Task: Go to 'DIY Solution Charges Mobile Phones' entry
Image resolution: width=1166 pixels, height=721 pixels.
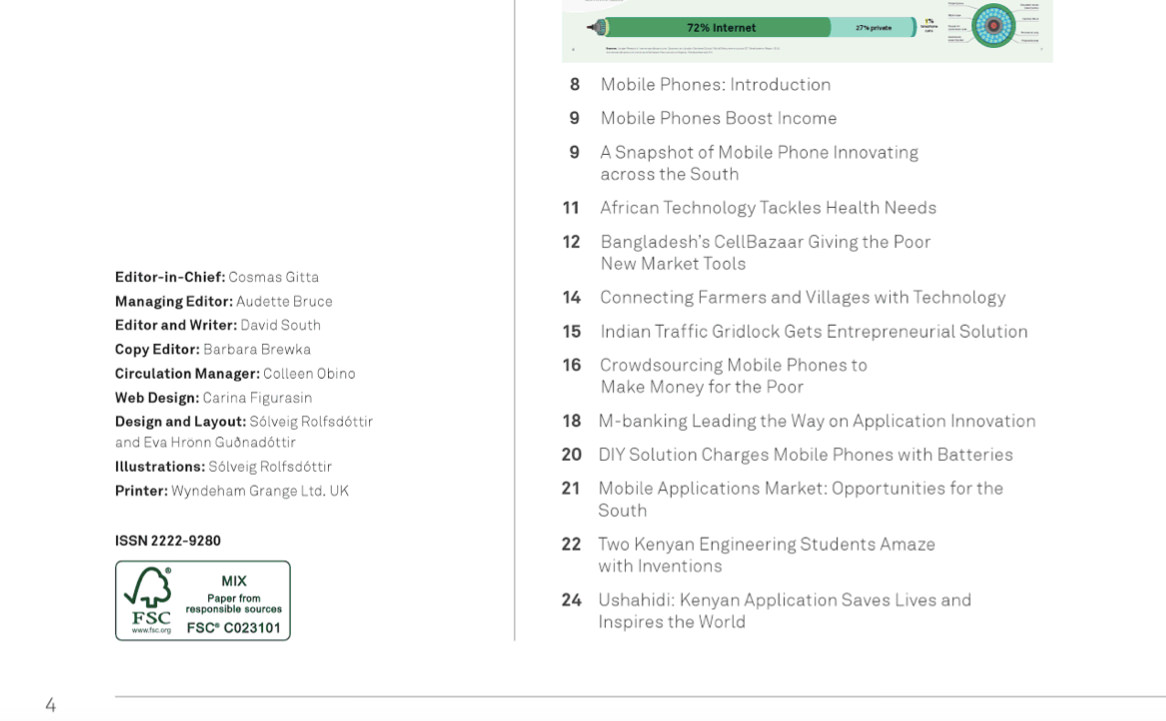Action: [805, 455]
